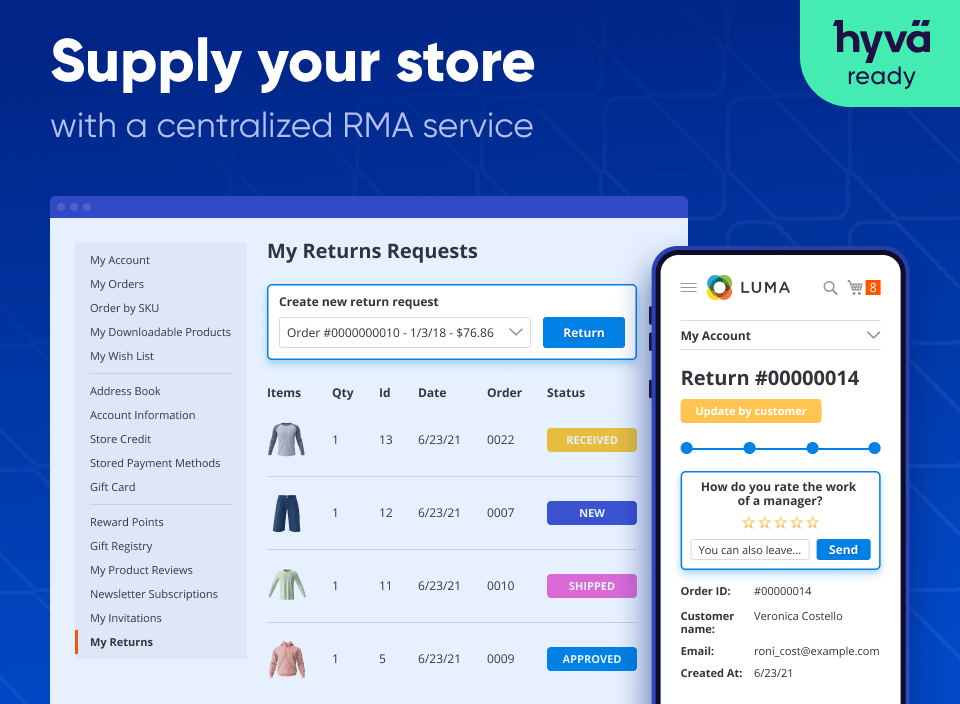Image resolution: width=960 pixels, height=704 pixels.
Task: Select the second progress step dot
Action: [x=749, y=448]
